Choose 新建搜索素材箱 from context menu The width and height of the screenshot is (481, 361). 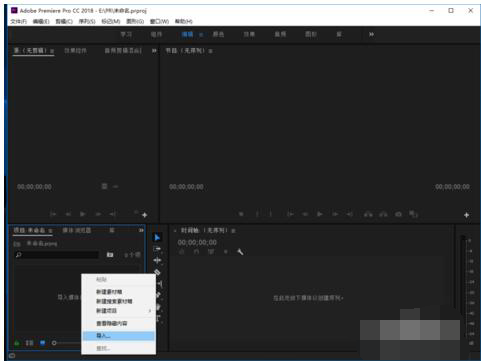(x=119, y=301)
